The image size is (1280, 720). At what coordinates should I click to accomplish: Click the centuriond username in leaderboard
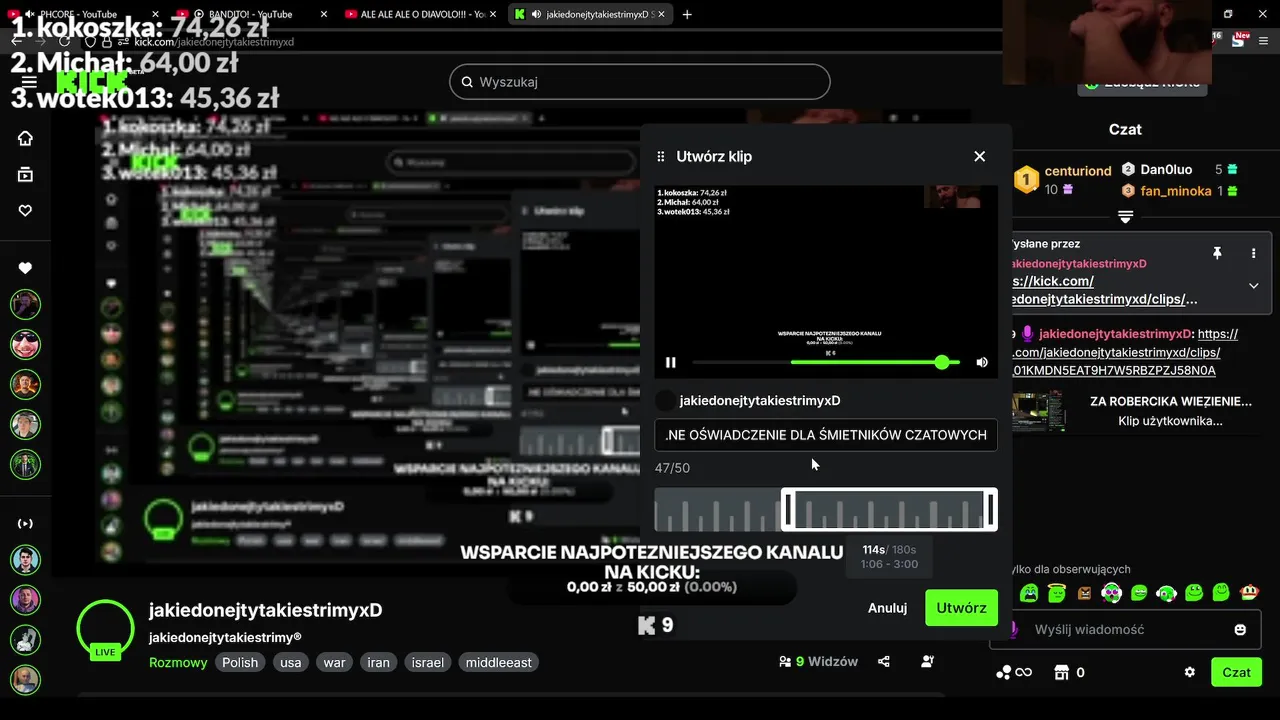(x=1078, y=171)
